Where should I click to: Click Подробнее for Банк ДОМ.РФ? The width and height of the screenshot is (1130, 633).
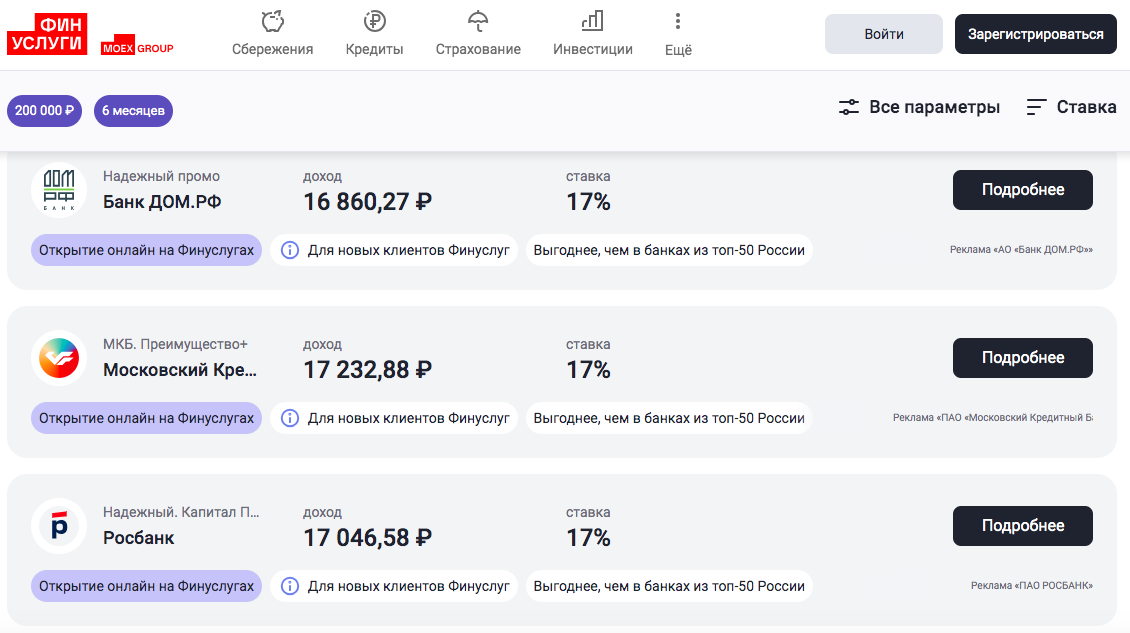click(1023, 190)
